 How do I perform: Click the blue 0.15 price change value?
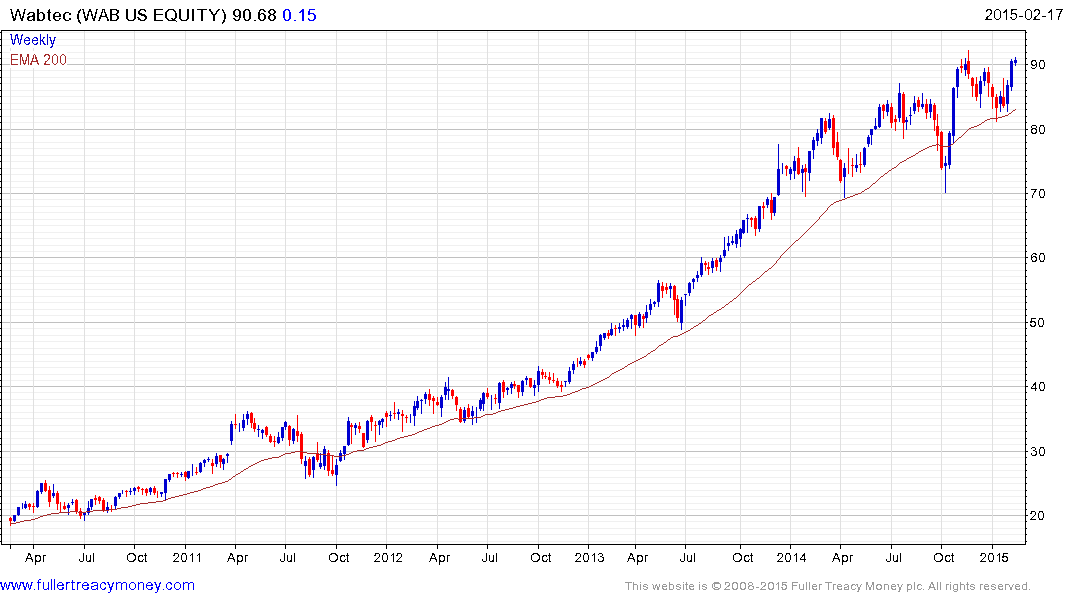click(300, 15)
